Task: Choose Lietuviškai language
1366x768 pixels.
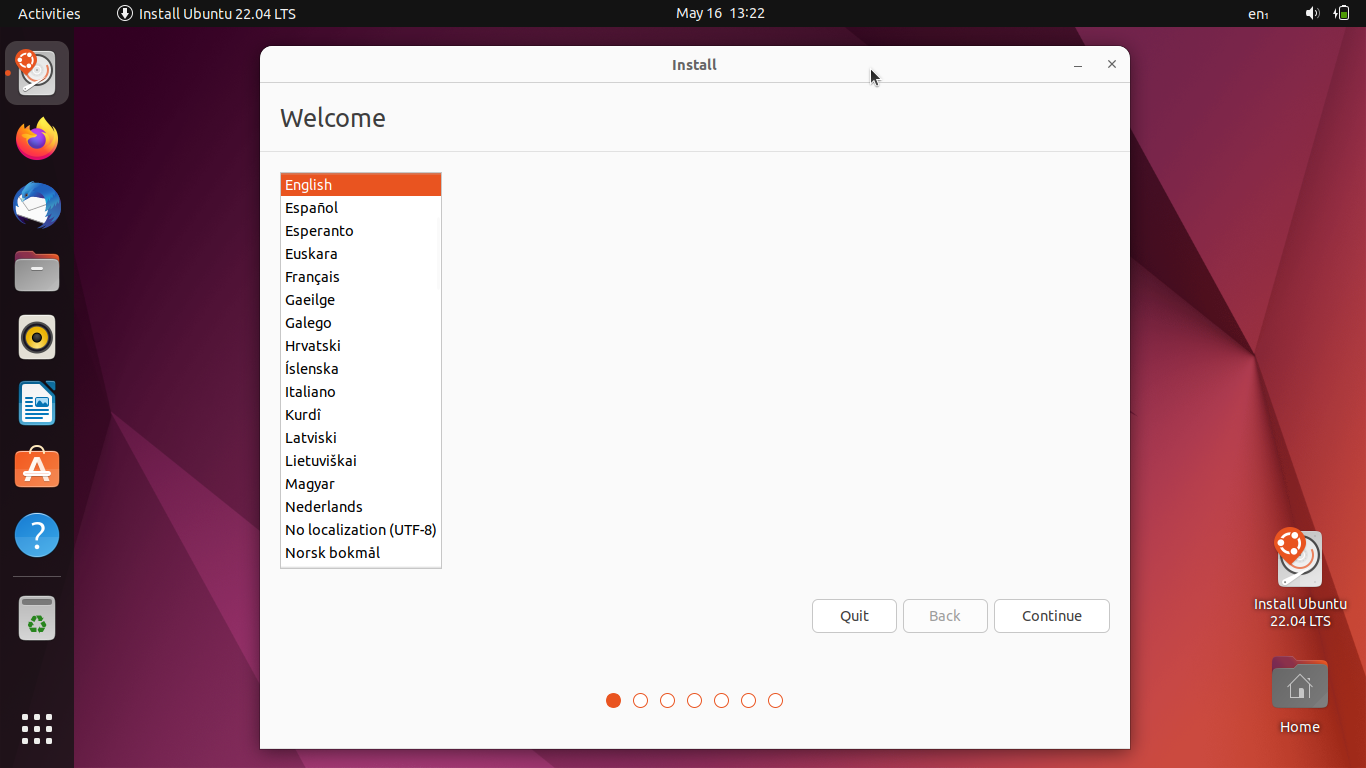Action: [x=361, y=461]
